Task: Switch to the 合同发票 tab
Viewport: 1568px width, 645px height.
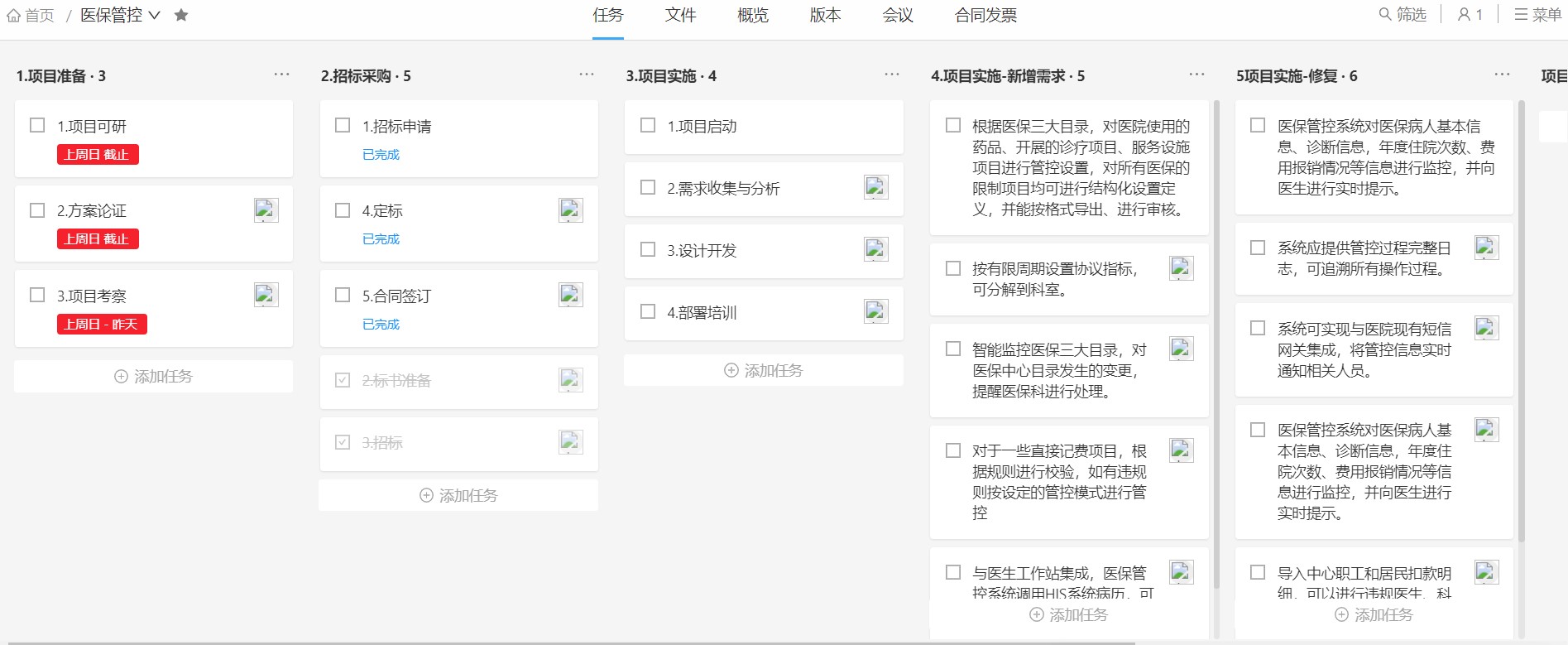Action: tap(985, 15)
